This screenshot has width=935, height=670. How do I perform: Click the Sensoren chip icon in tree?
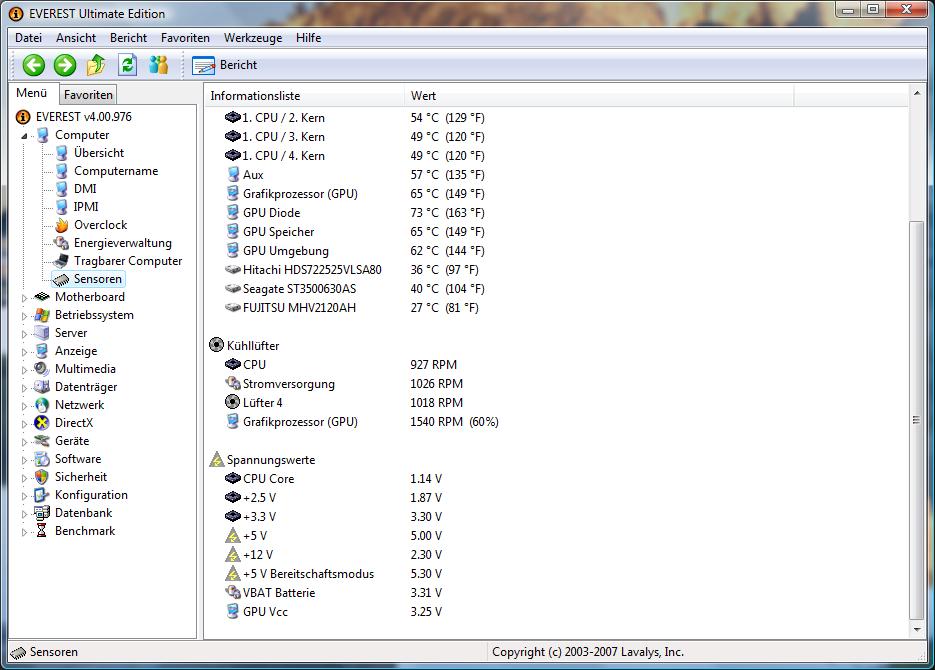(61, 279)
